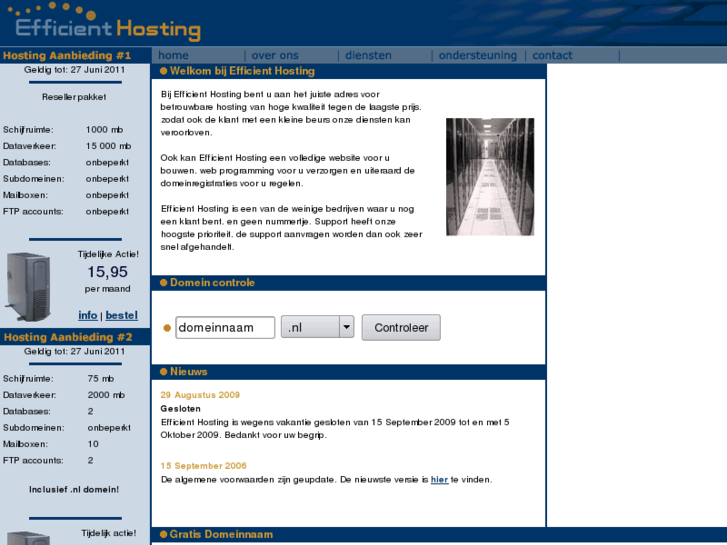This screenshot has height=545, width=727.
Task: Click the 'Gratis Domeinnaam' section heading
Action: pyautogui.click(x=221, y=534)
